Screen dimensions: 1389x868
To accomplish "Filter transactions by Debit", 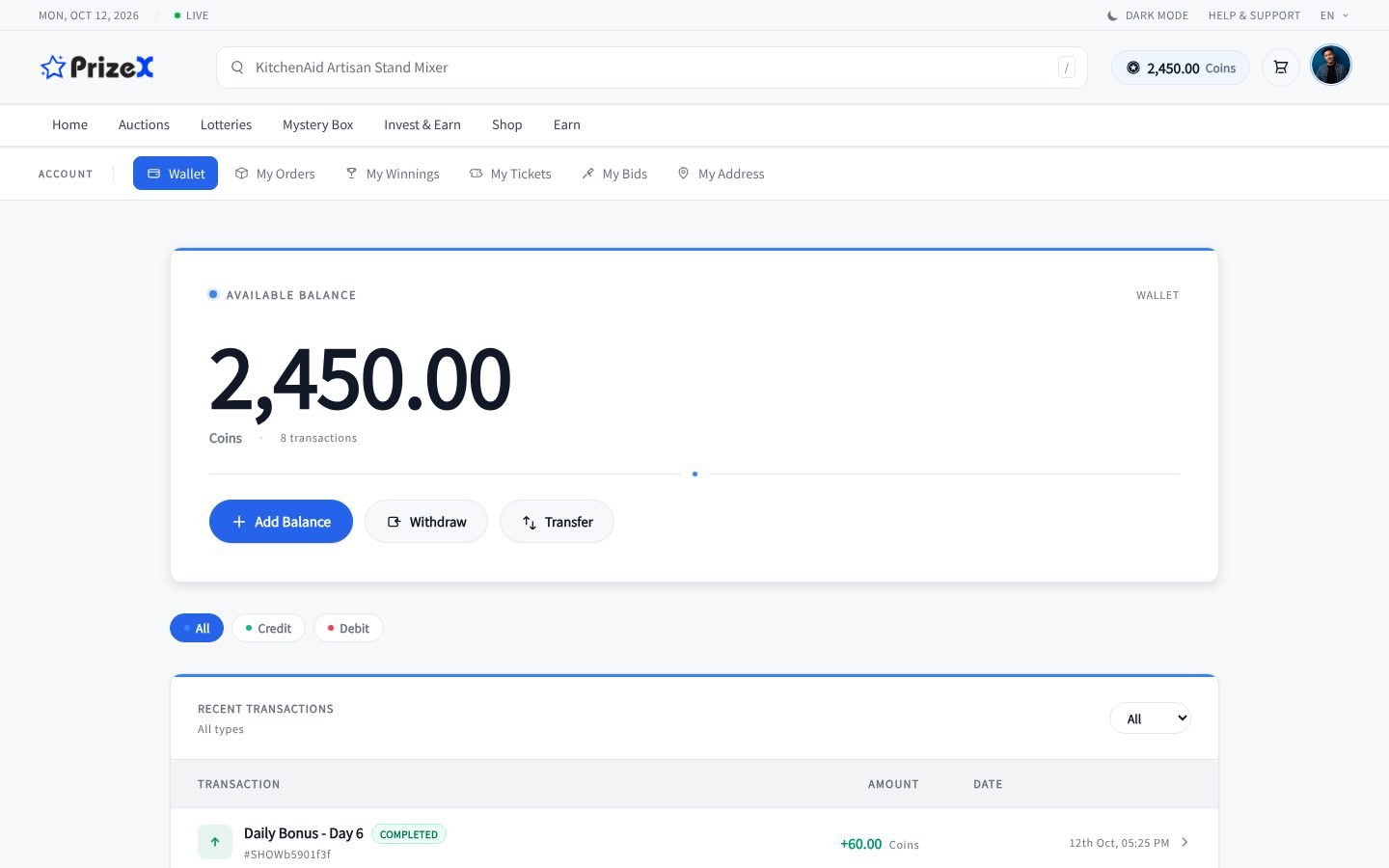I will click(348, 628).
